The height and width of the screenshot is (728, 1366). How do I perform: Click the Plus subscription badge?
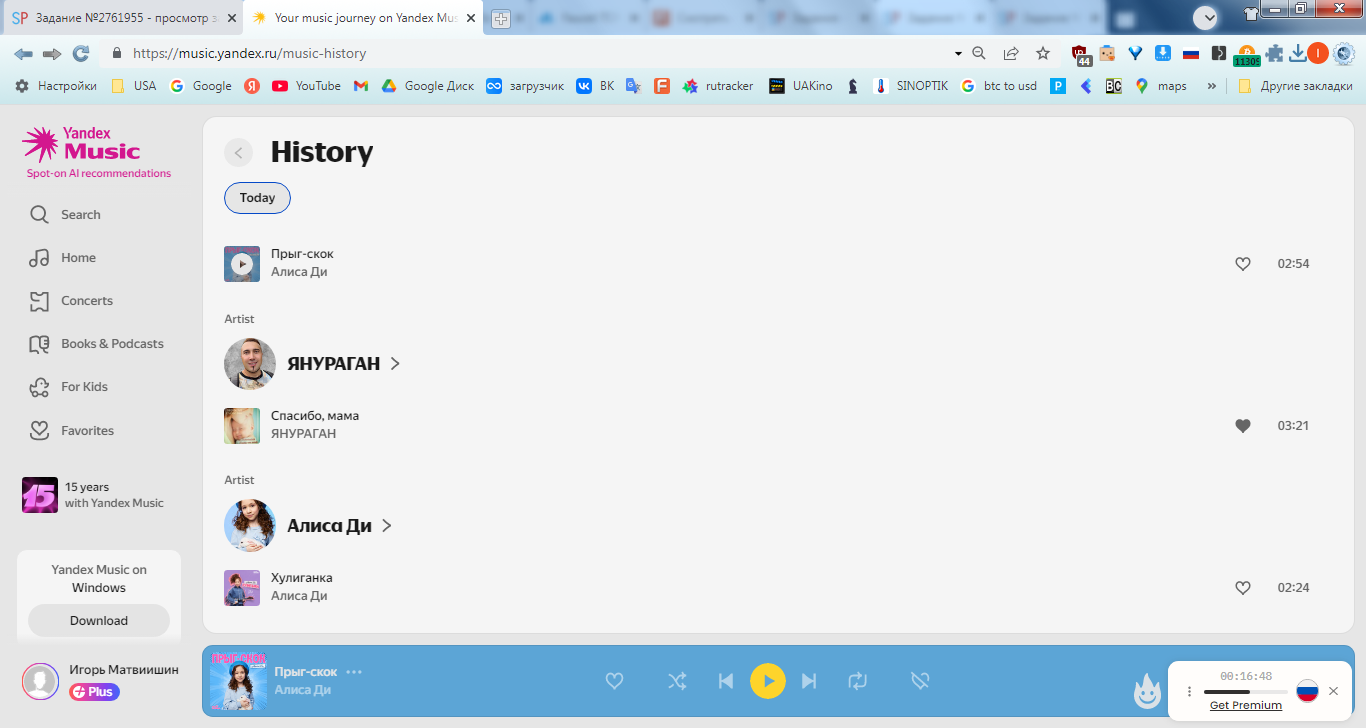click(94, 692)
